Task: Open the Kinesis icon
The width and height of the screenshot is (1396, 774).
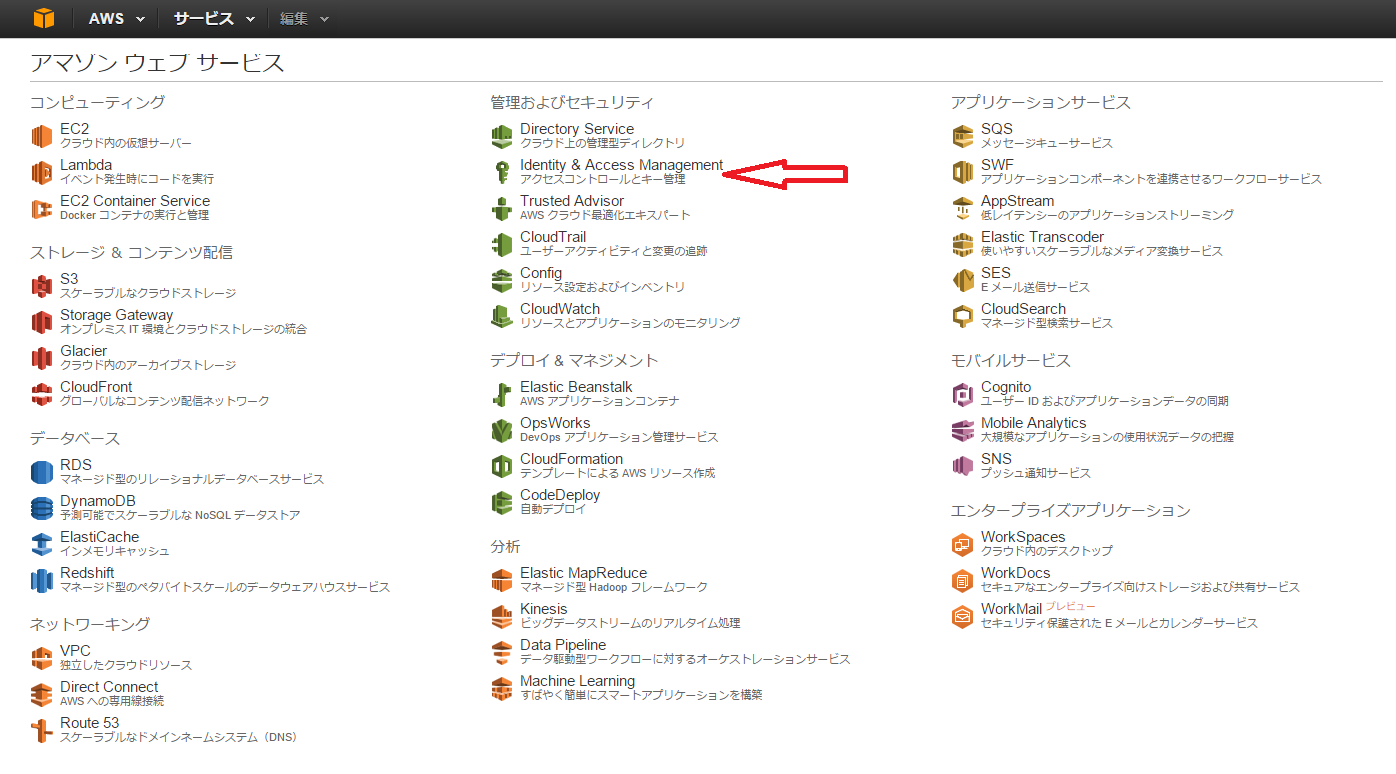Action: 502,616
